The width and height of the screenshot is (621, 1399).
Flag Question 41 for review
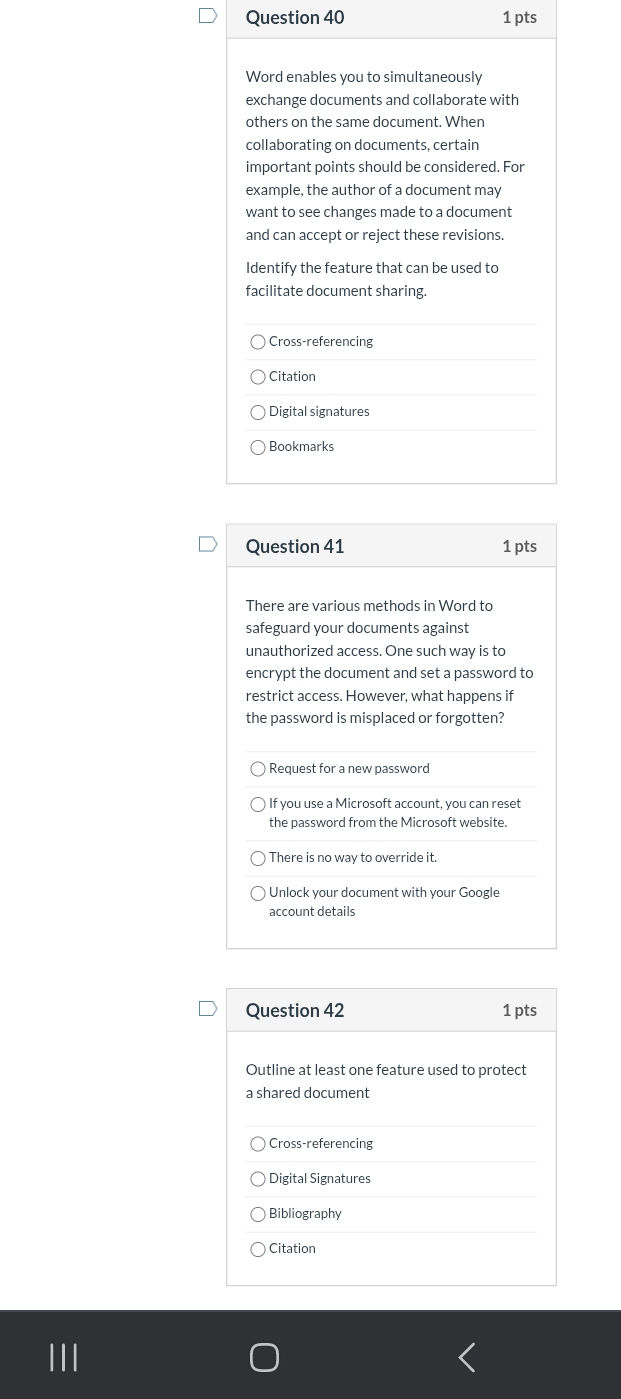pos(207,544)
